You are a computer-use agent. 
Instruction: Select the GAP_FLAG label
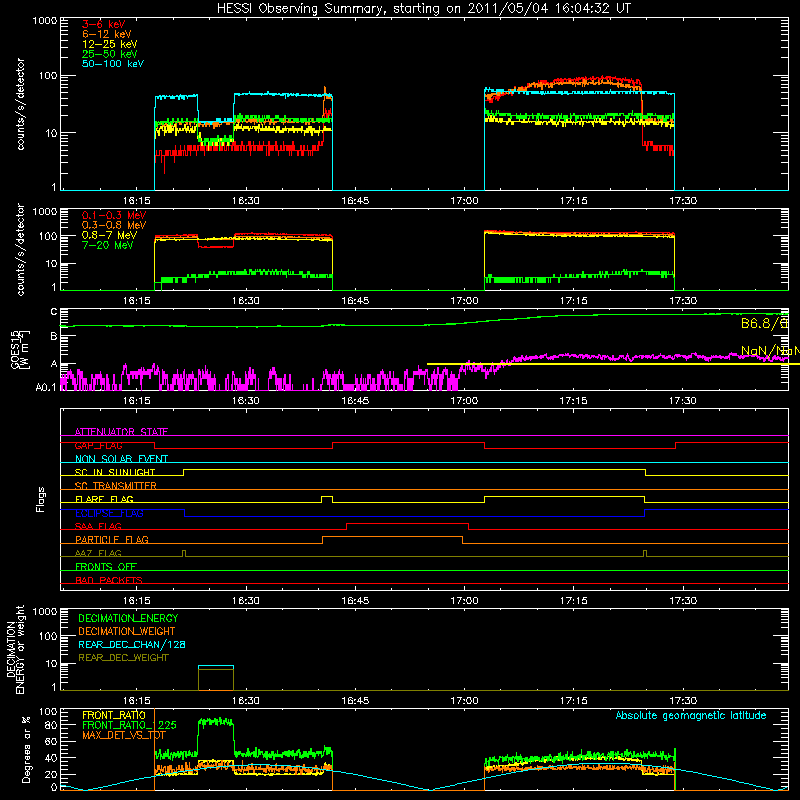click(98, 445)
